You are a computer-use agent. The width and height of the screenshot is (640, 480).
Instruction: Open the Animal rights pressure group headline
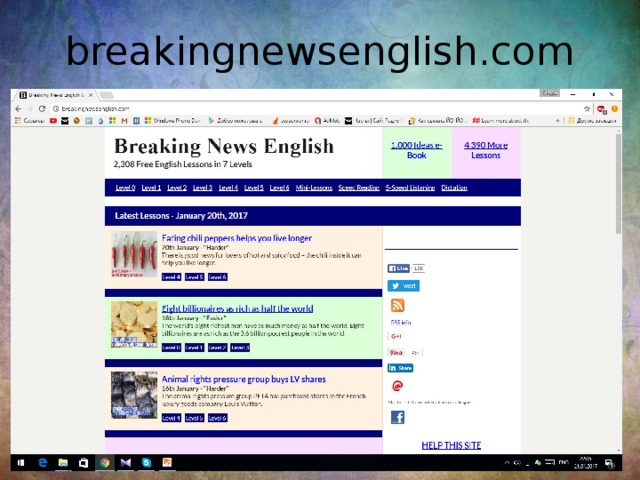pyautogui.click(x=244, y=379)
